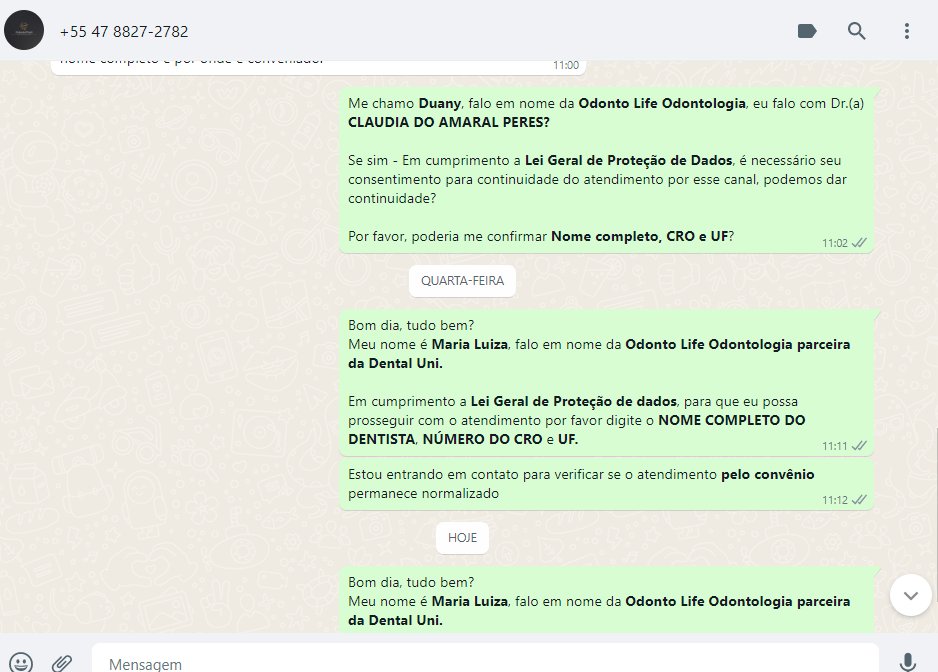Image resolution: width=938 pixels, height=672 pixels.
Task: Click the QUARTA-FEIRA date divider
Action: (x=462, y=281)
